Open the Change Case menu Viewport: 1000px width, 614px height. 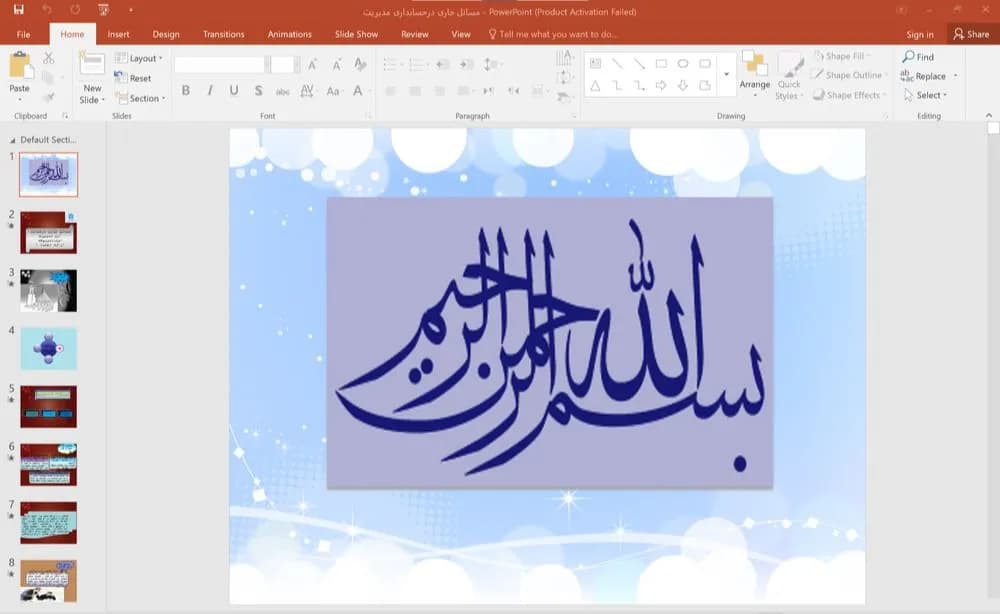tap(333, 91)
